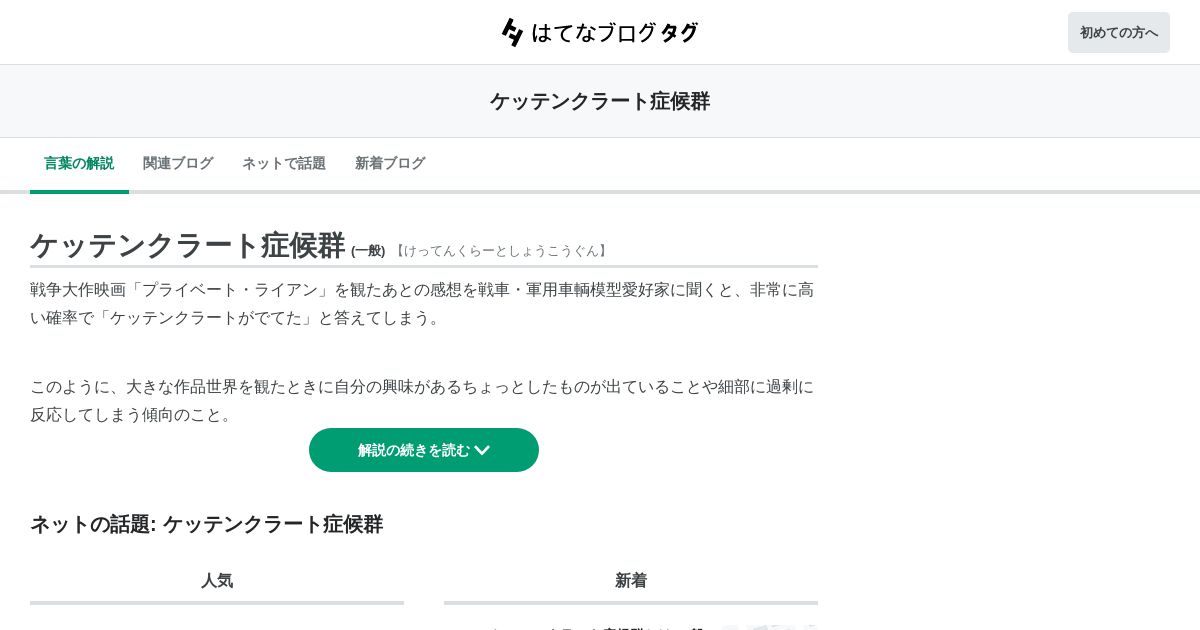This screenshot has height=630, width=1200.
Task: Click the けってんくらーとしょうこうぐん reading text
Action: (501, 251)
